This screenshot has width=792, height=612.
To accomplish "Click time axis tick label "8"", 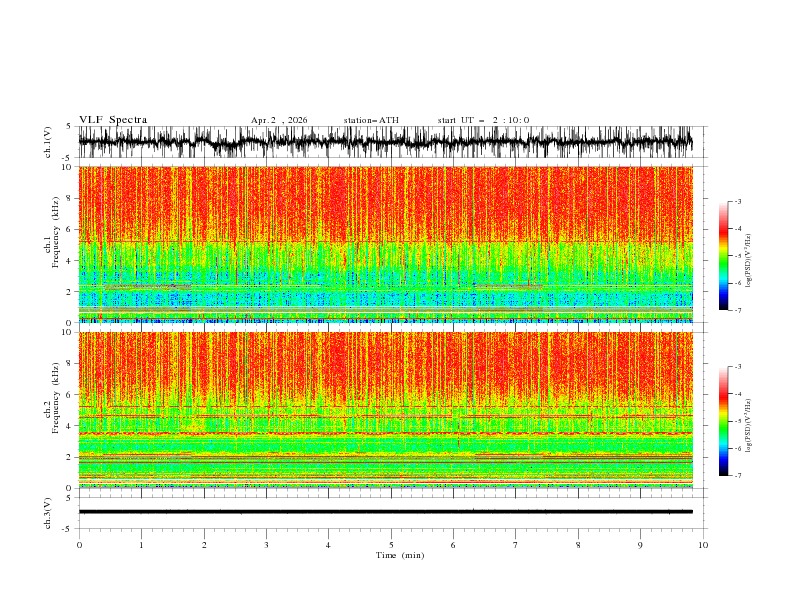I will pyautogui.click(x=578, y=545).
